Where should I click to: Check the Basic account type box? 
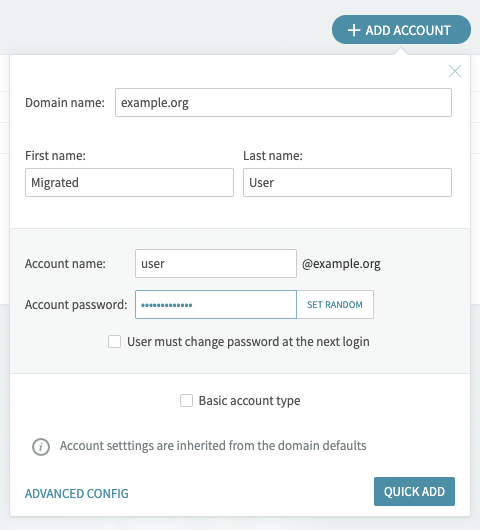coord(186,401)
